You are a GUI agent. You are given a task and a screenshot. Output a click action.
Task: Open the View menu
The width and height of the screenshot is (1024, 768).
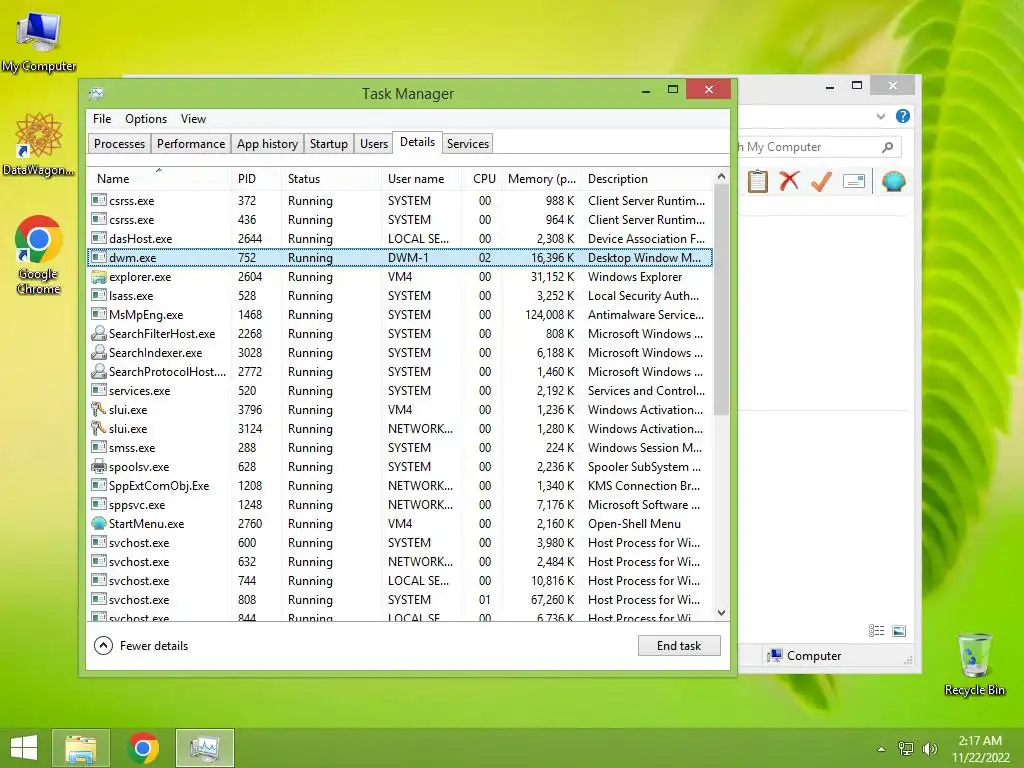coord(193,119)
